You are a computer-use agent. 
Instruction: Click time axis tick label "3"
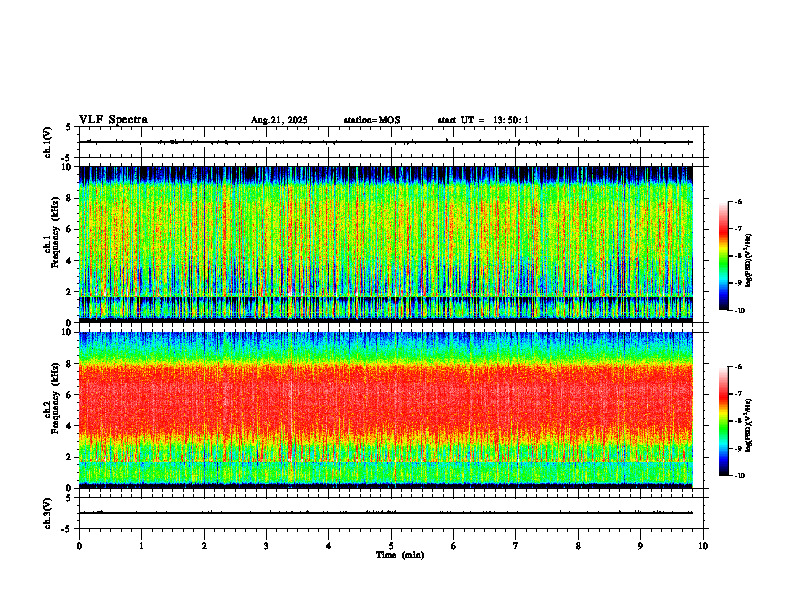click(x=266, y=546)
